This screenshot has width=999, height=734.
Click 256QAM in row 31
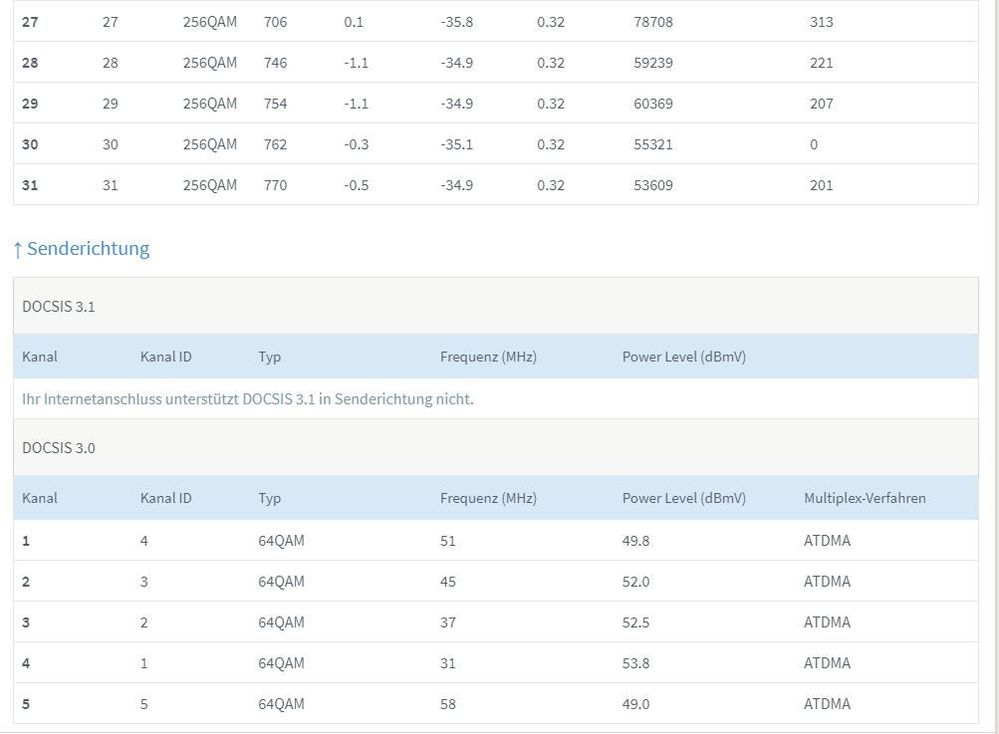(210, 185)
